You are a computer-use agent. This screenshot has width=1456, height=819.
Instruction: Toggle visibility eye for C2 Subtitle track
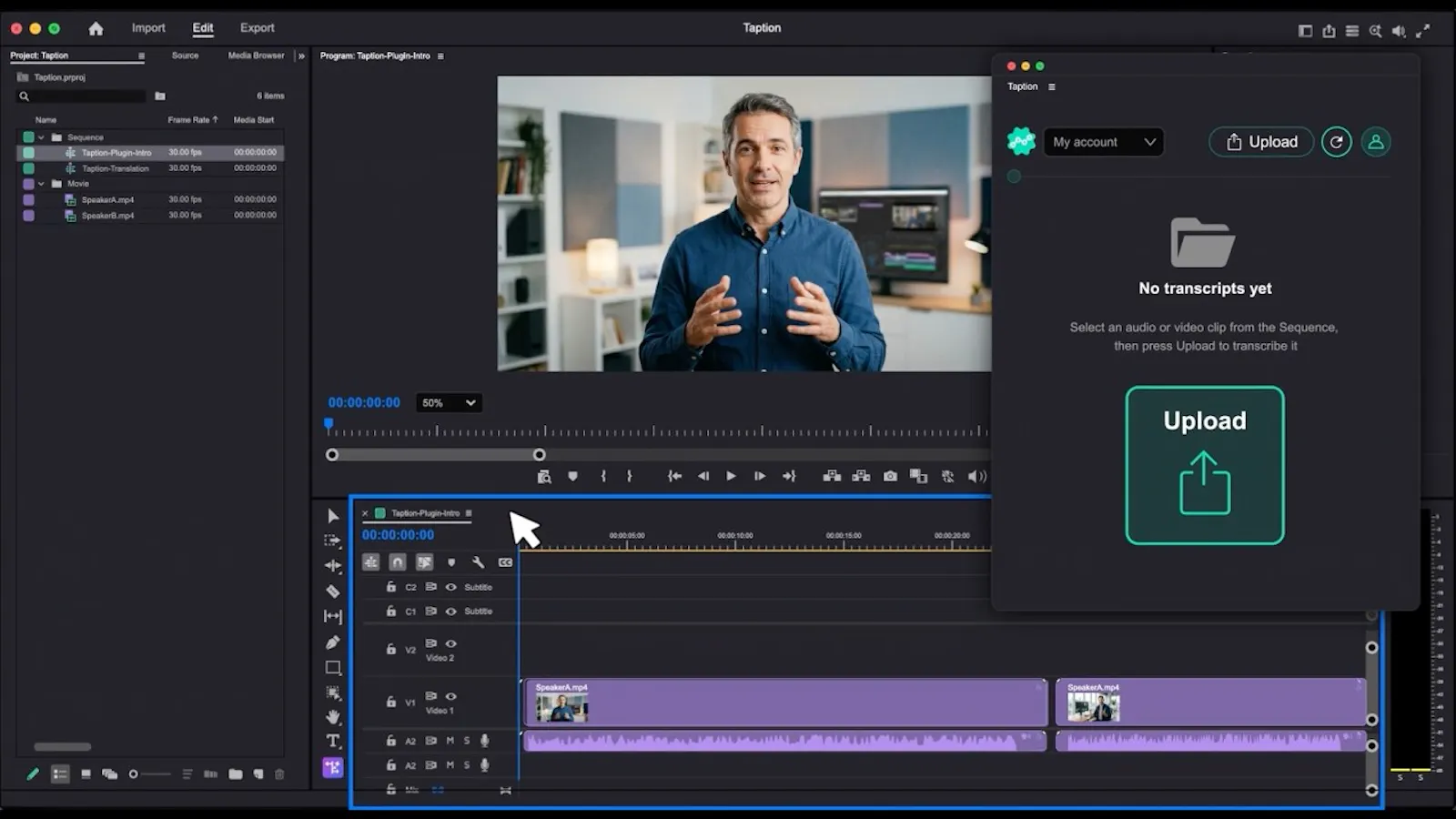(450, 587)
